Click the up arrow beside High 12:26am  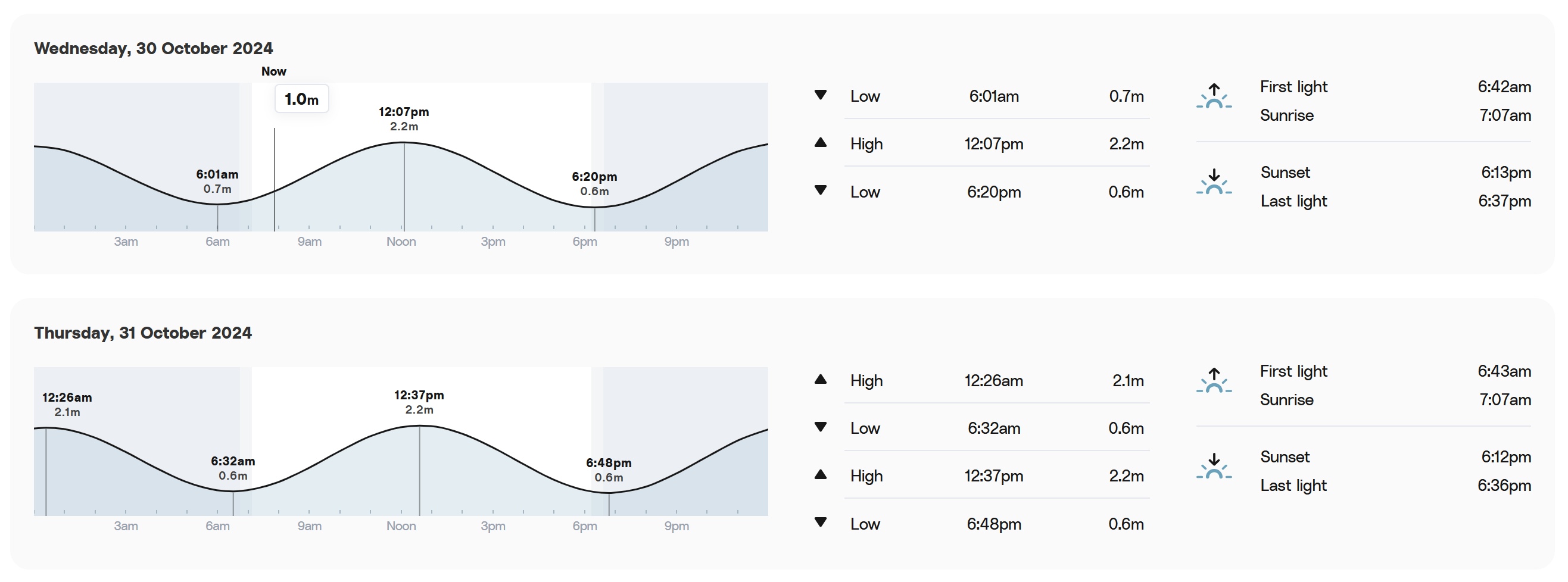pos(821,380)
